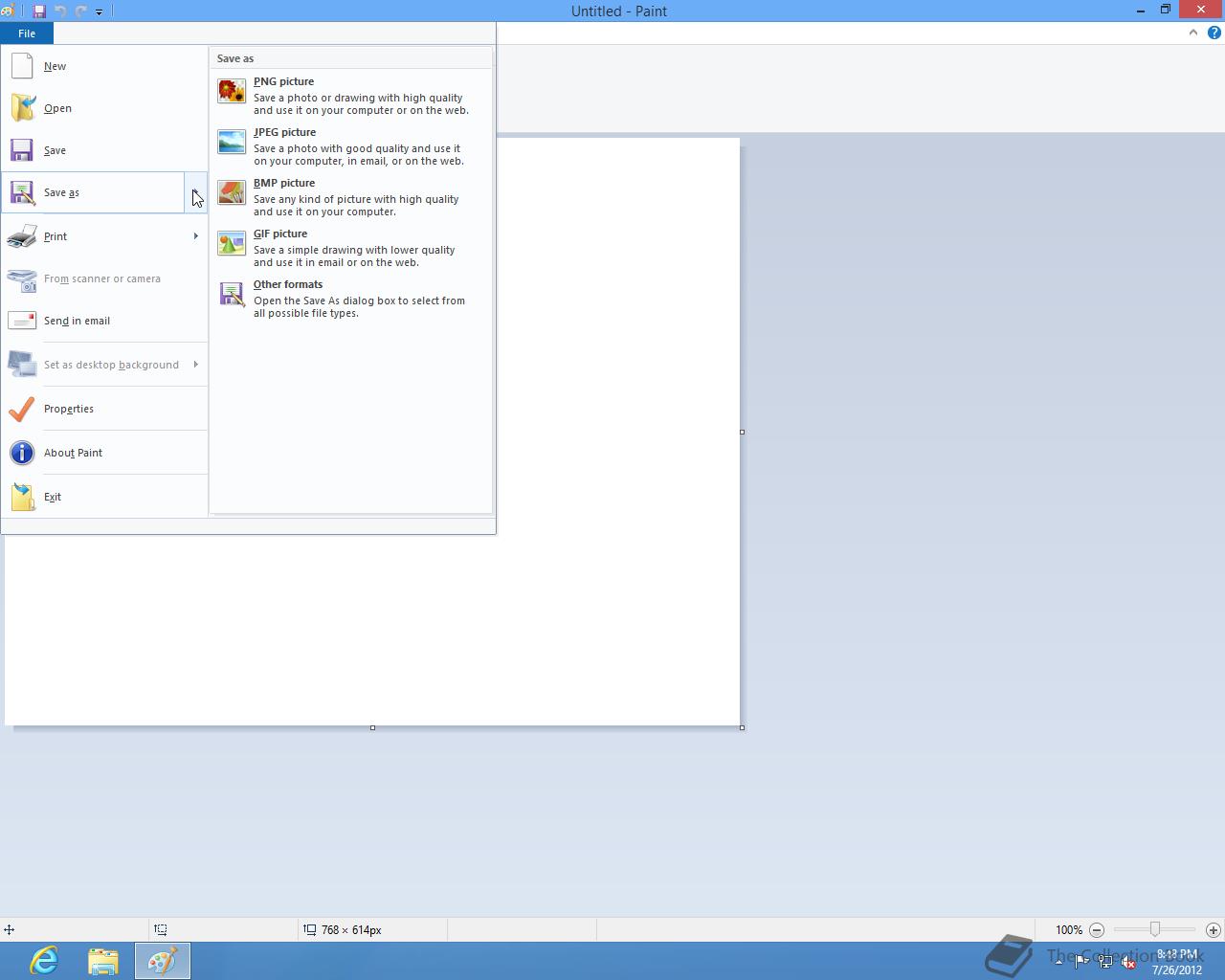Click the canvas bottom-edge resize handle
The width and height of the screenshot is (1225, 980).
pos(372,727)
